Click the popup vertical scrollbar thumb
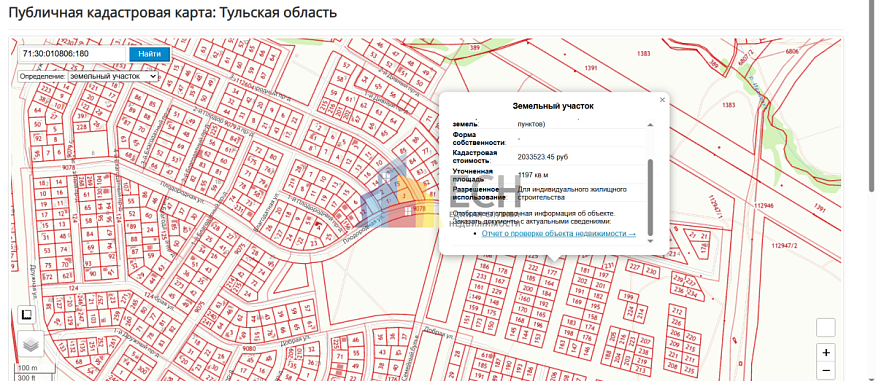This screenshot has width=876, height=381. click(650, 197)
